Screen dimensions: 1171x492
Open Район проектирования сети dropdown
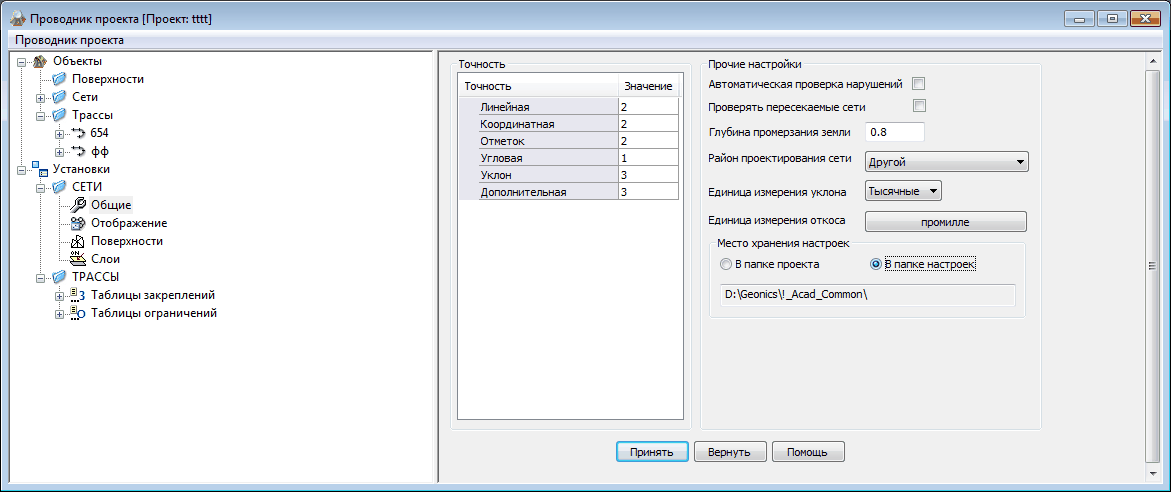click(x=946, y=161)
